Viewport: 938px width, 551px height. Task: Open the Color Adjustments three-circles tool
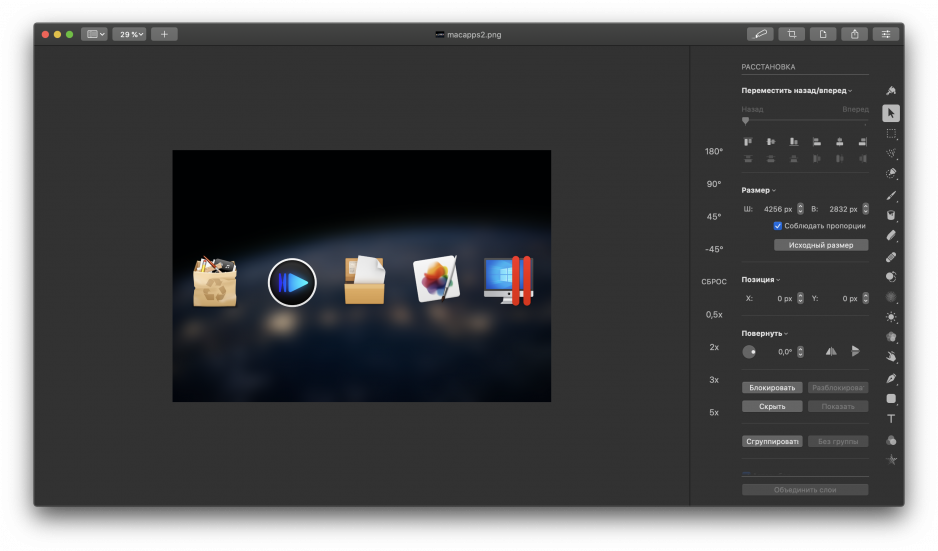point(891,440)
